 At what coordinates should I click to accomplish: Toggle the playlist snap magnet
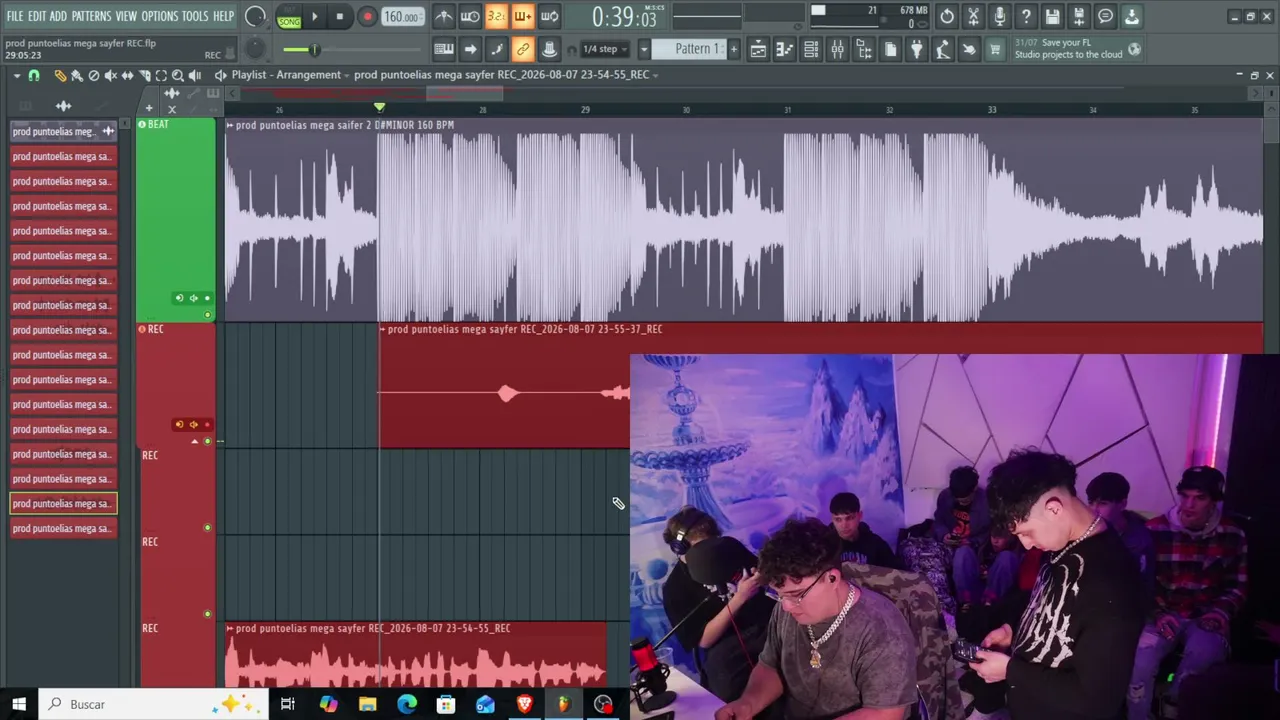pos(34,75)
